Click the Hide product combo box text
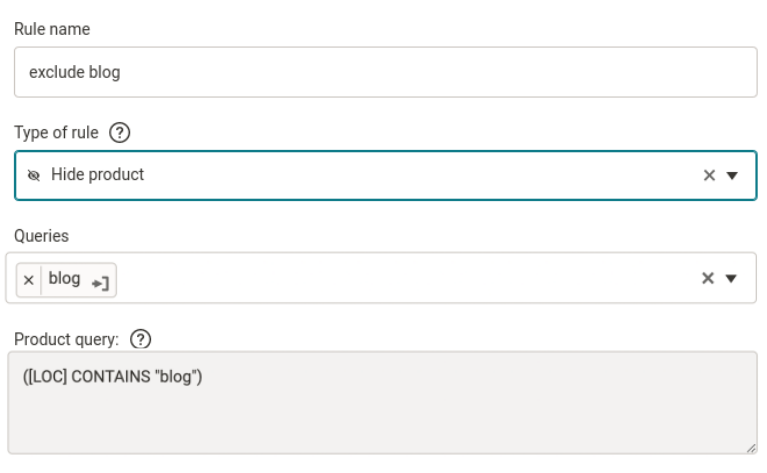767x473 pixels. [97, 175]
